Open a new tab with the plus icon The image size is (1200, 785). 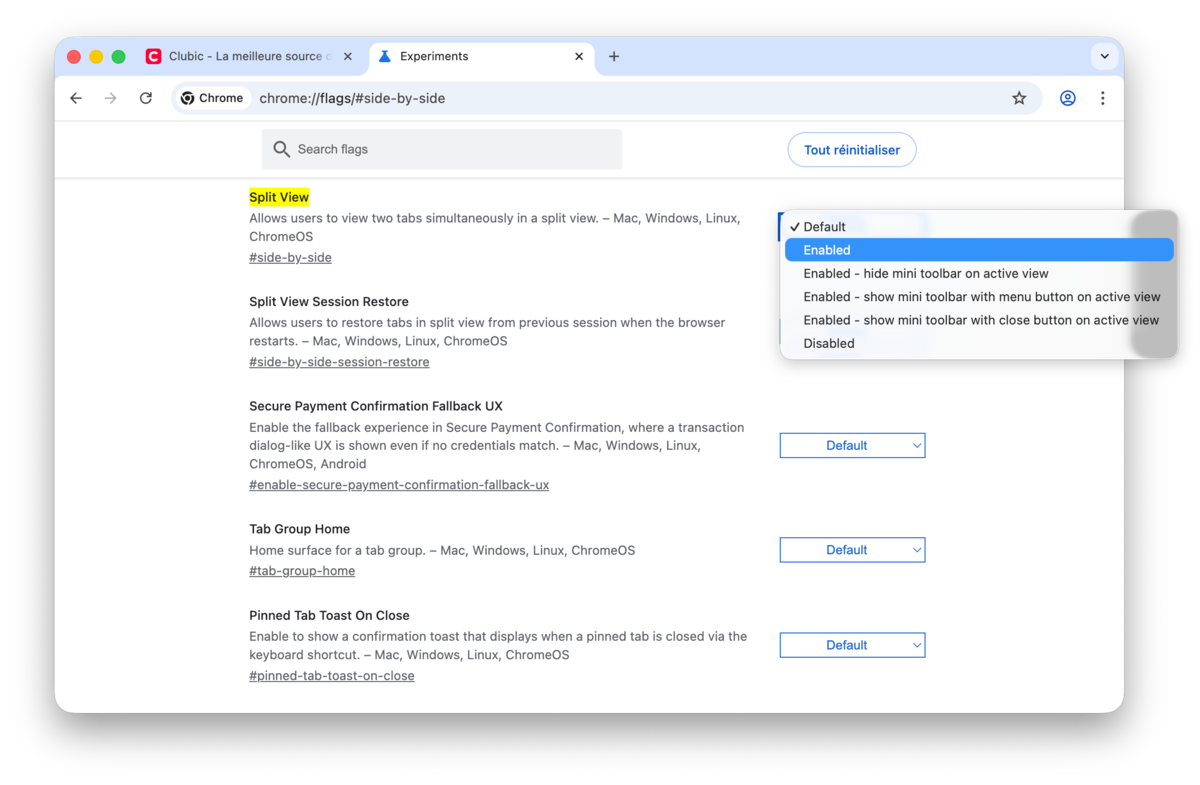614,56
